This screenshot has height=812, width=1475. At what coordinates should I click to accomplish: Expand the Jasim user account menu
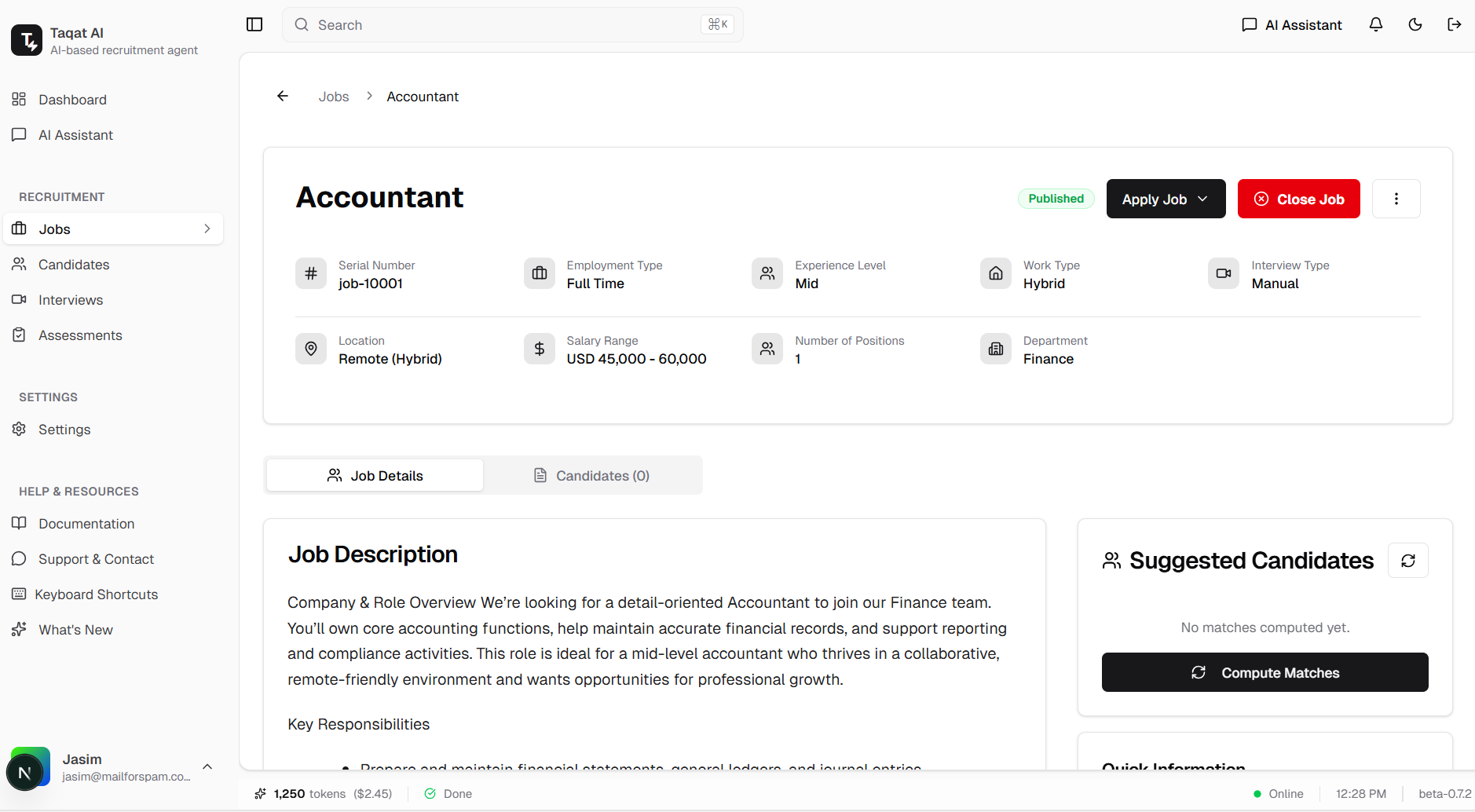click(x=207, y=766)
